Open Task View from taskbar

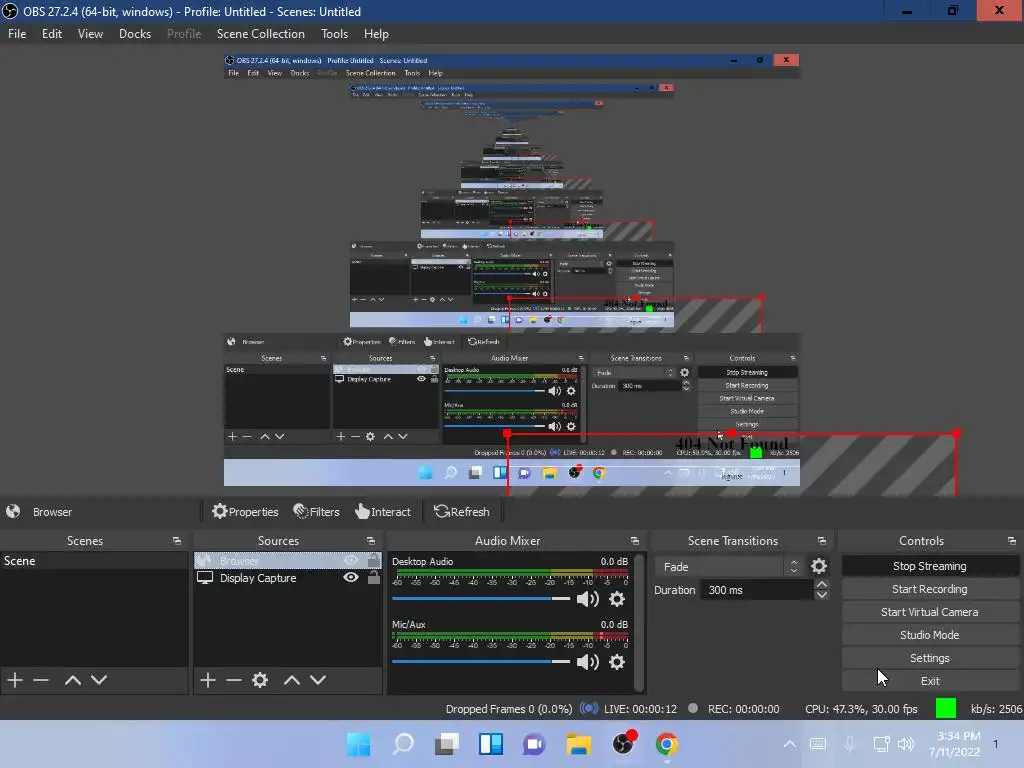coord(447,744)
